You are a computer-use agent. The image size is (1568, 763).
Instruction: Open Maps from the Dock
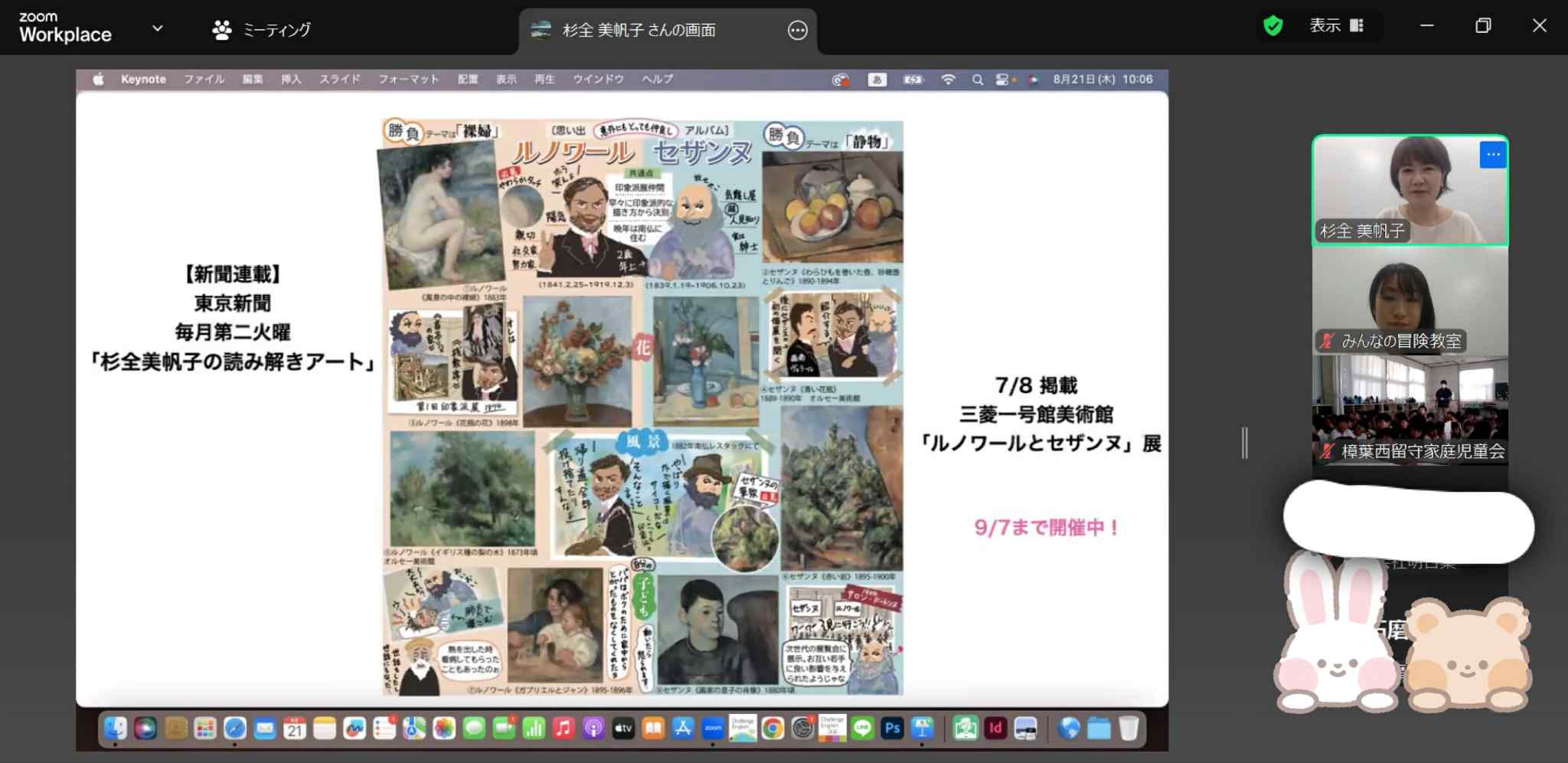[413, 728]
